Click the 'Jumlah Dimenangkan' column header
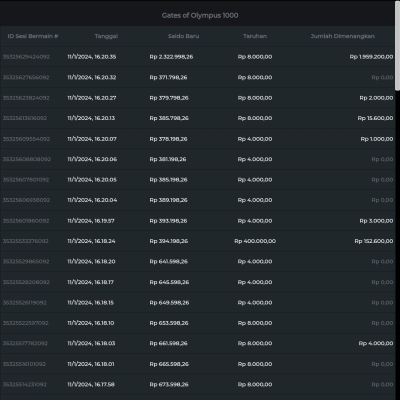The height and width of the screenshot is (400, 400). click(343, 36)
